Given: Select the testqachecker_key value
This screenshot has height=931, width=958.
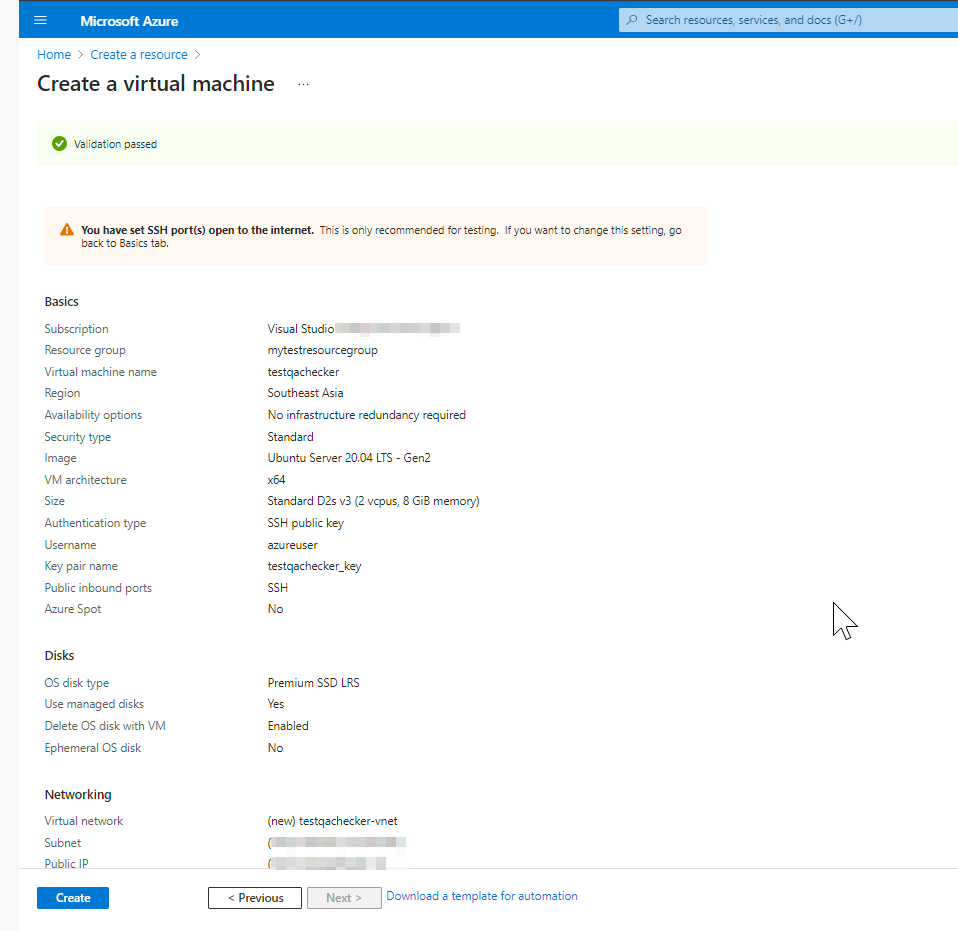Looking at the screenshot, I should pos(314,566).
